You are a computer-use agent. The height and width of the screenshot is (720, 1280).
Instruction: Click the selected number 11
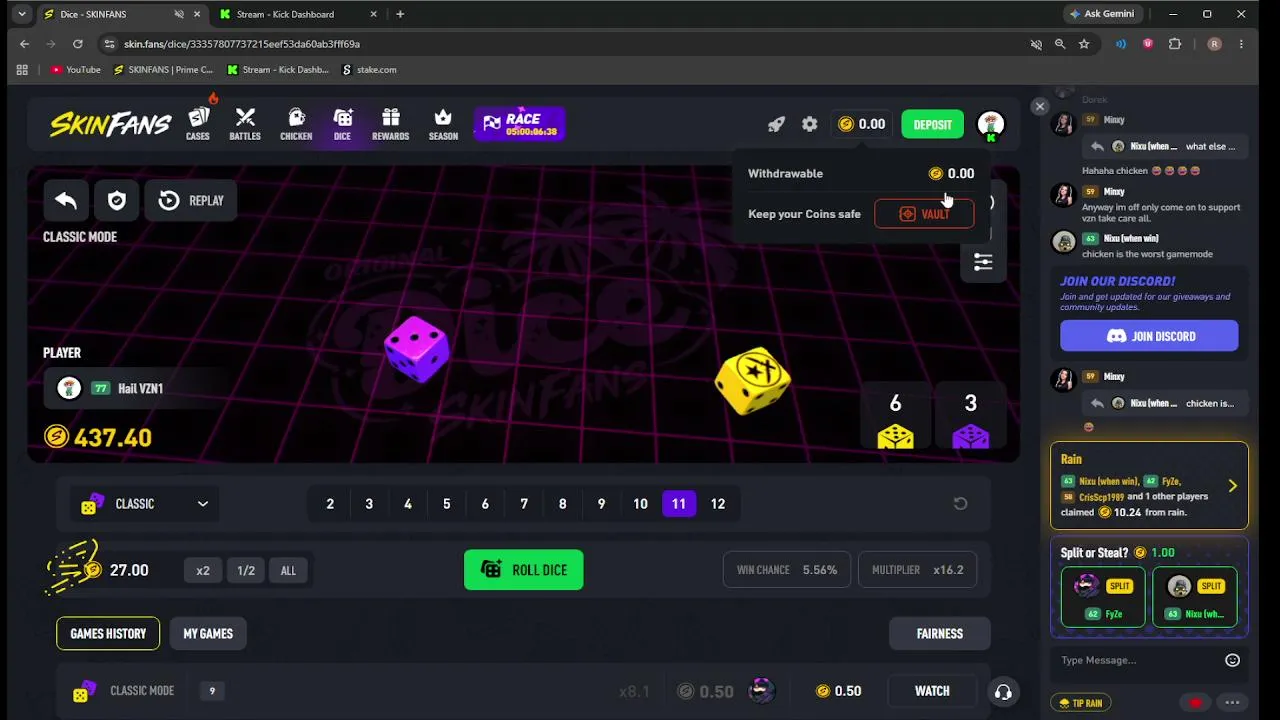point(679,504)
